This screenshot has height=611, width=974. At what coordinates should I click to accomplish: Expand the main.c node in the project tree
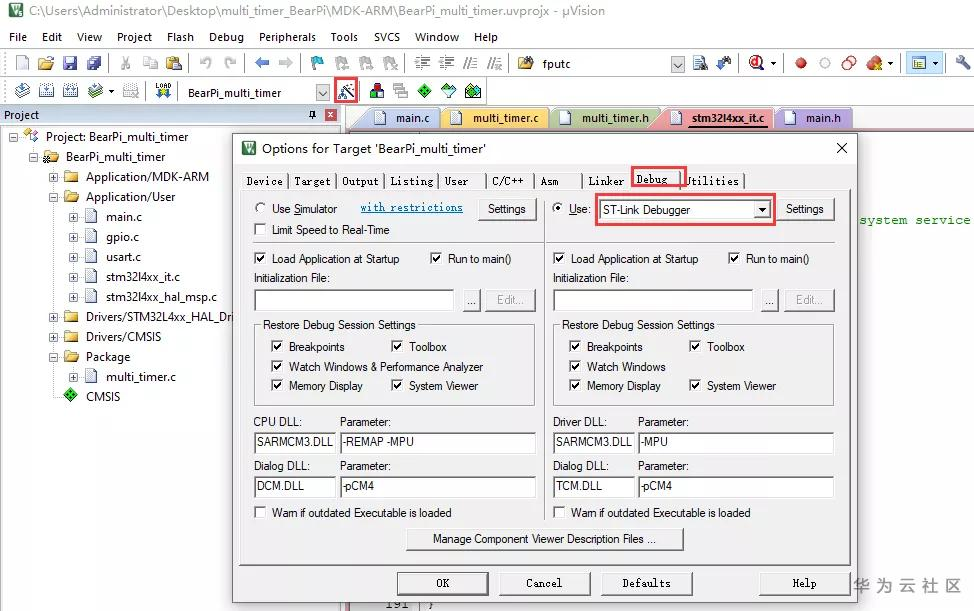click(x=73, y=217)
